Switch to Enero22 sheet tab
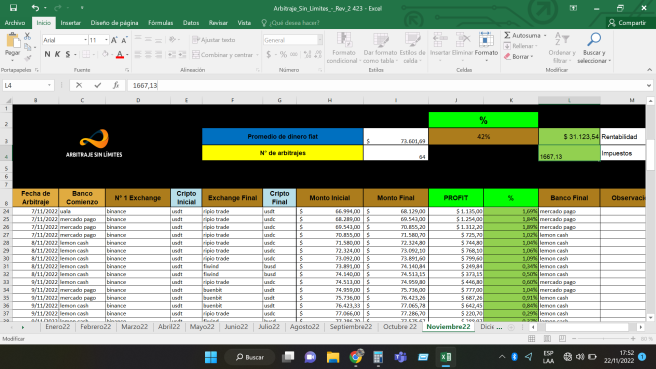 click(x=58, y=327)
